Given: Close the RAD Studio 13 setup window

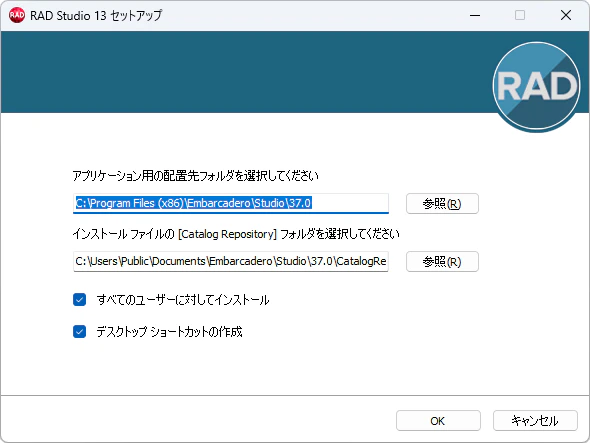Looking at the screenshot, I should pos(566,15).
